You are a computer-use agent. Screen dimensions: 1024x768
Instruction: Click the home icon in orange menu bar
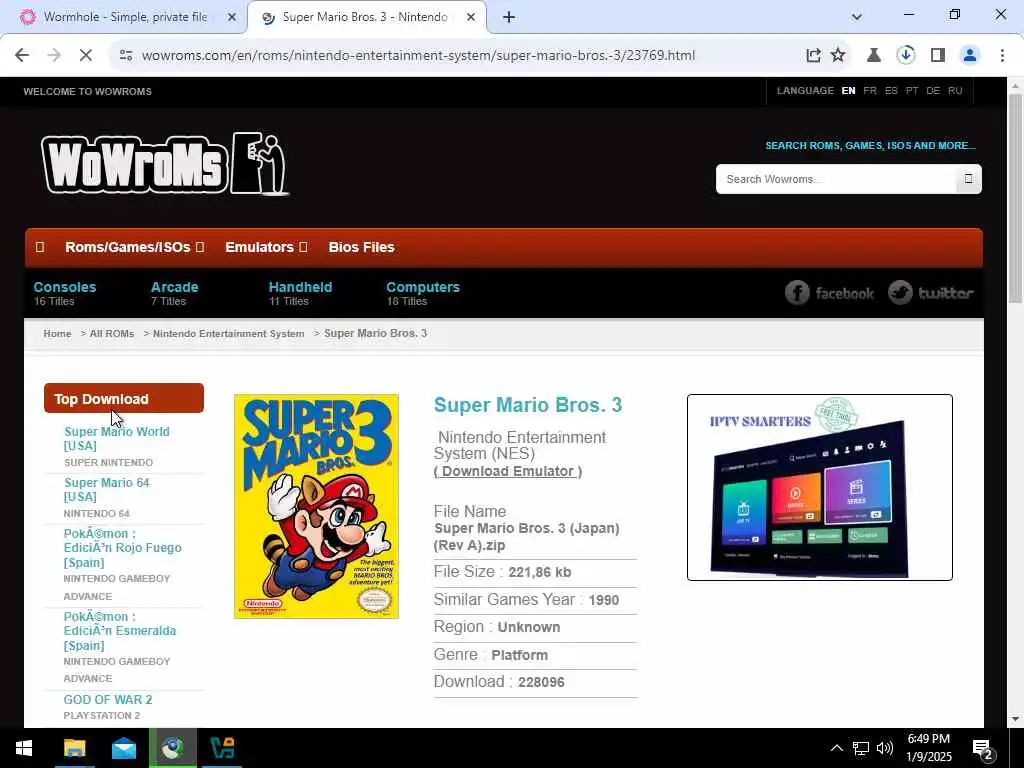click(40, 247)
